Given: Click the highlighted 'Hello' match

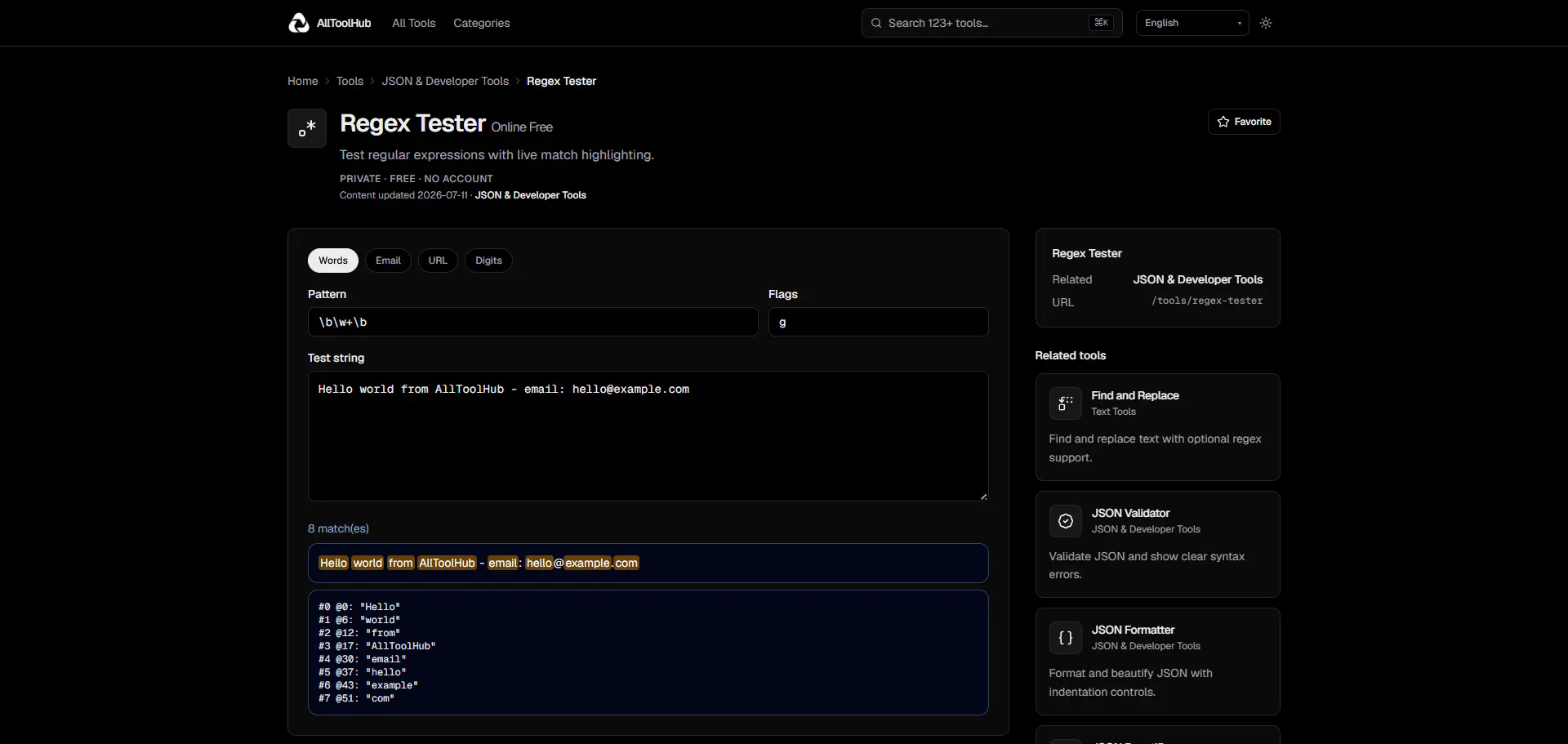Looking at the screenshot, I should coord(333,563).
